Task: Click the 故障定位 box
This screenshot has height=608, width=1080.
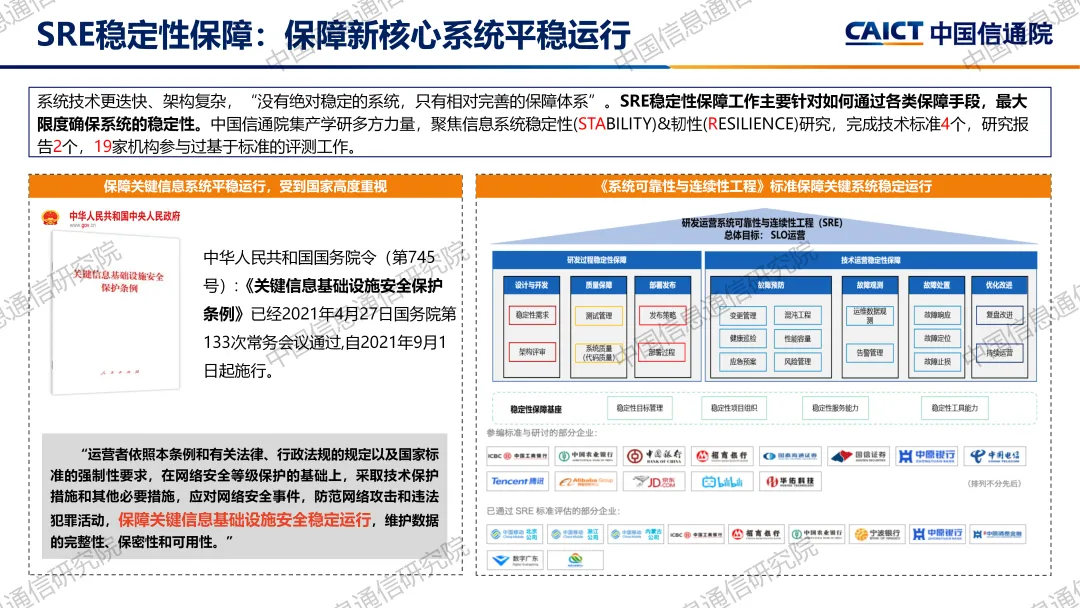Action: click(x=937, y=339)
